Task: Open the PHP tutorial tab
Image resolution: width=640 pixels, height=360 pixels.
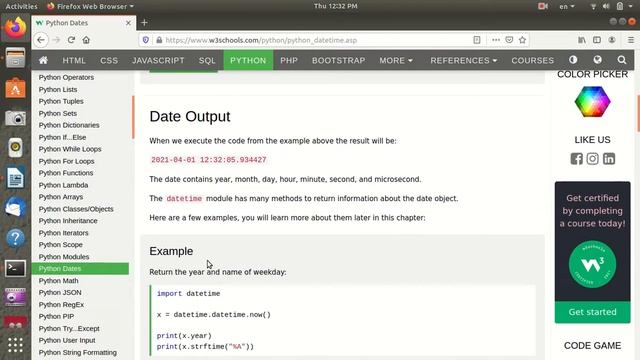Action: coord(289,60)
